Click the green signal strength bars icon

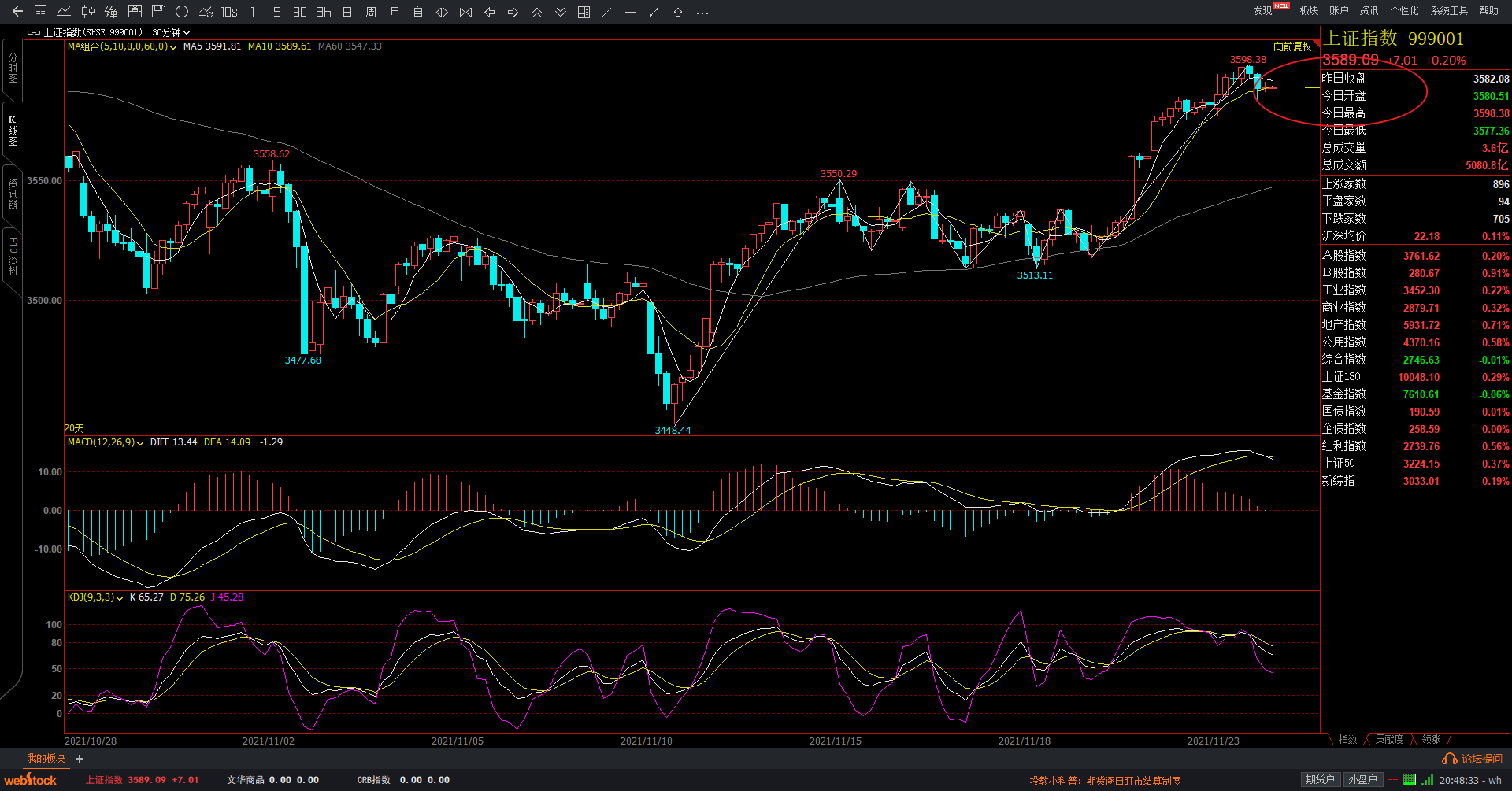(x=1427, y=780)
